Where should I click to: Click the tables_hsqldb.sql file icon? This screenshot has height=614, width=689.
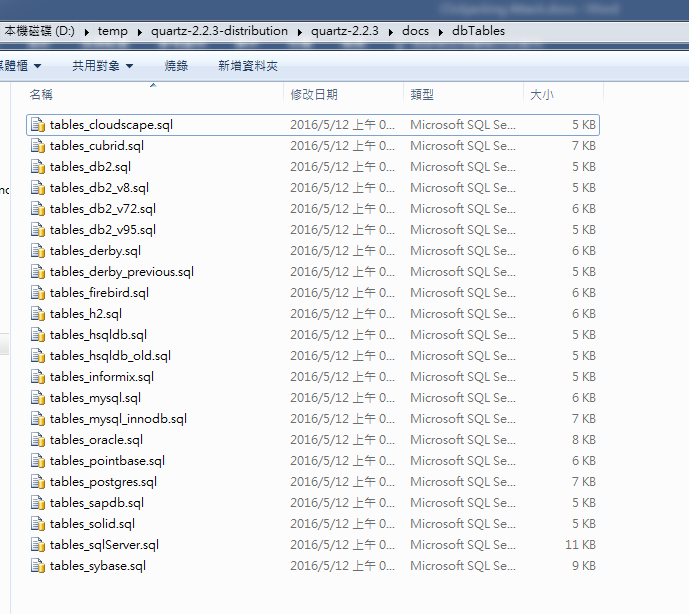point(38,335)
